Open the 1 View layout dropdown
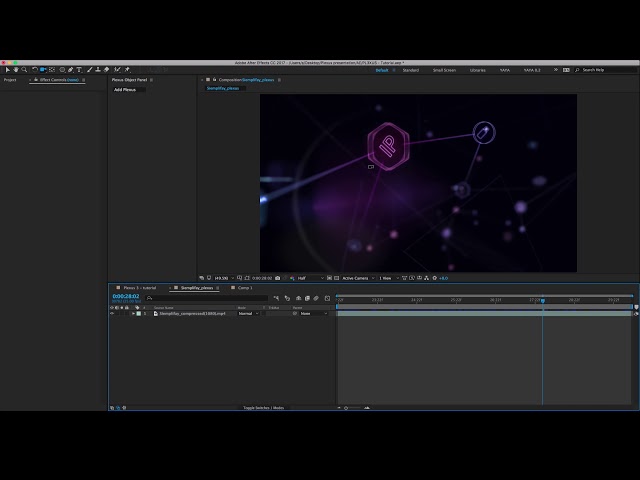 [x=389, y=278]
